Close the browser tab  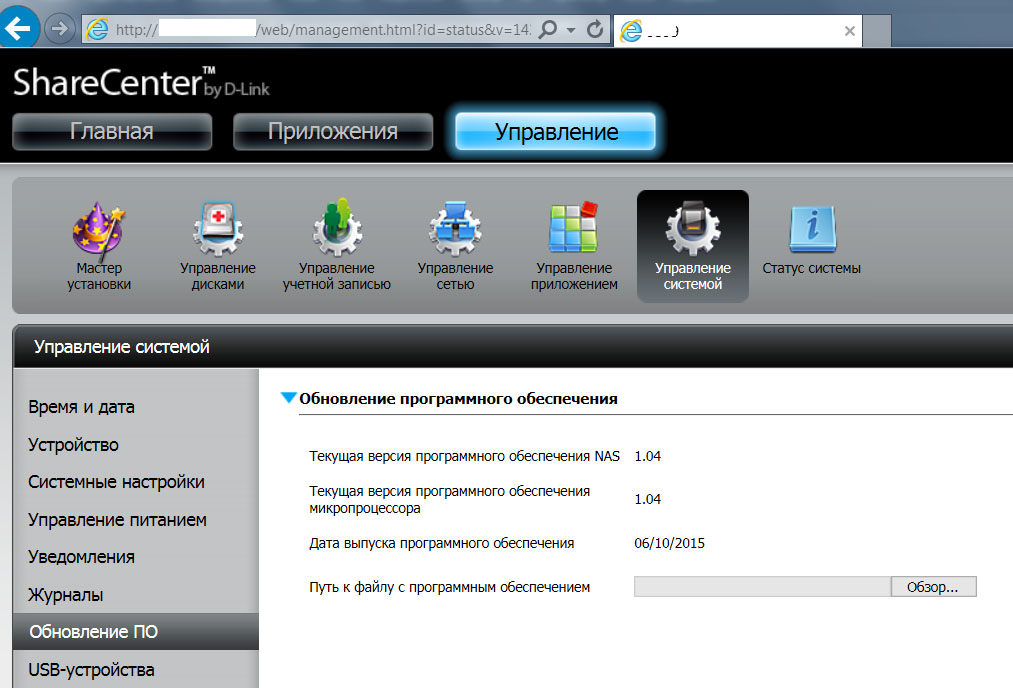coord(850,31)
